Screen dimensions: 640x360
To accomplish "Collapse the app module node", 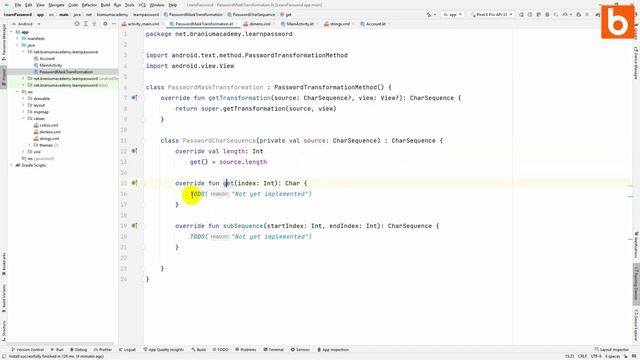I will point(12,32).
